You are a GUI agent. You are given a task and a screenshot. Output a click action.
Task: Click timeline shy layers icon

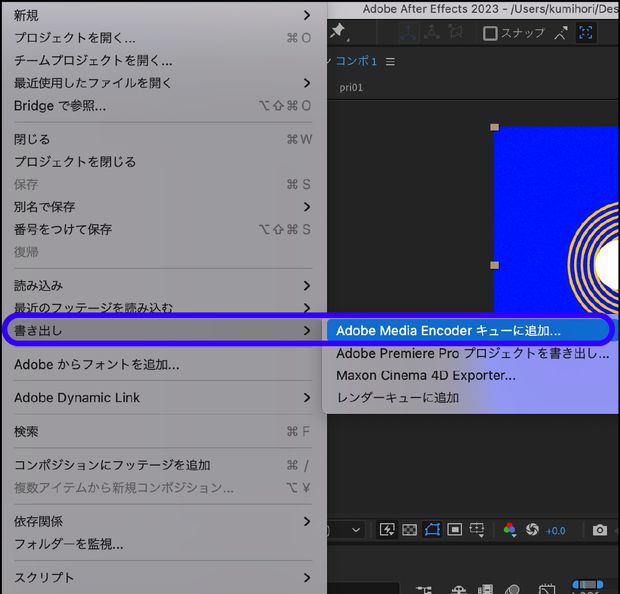(459, 589)
